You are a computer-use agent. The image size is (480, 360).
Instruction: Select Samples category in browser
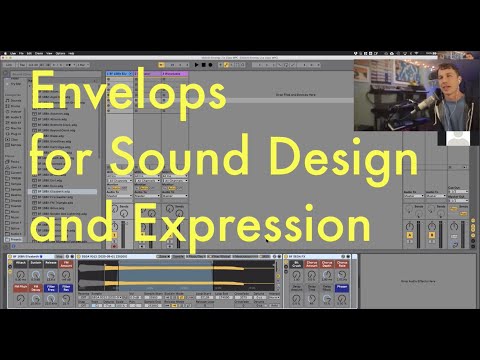pos(14,145)
